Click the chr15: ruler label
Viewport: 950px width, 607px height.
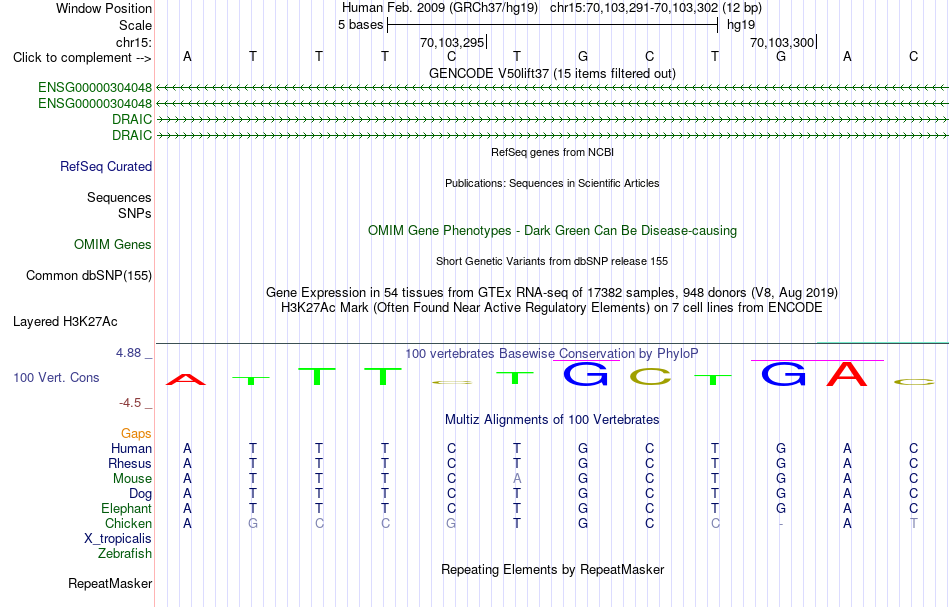133,42
